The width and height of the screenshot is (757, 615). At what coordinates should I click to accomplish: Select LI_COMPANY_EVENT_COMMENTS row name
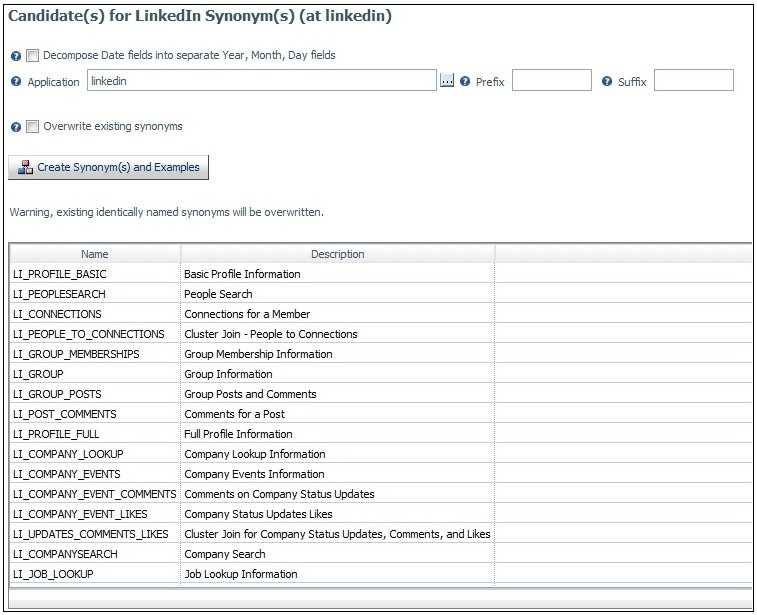coord(95,494)
